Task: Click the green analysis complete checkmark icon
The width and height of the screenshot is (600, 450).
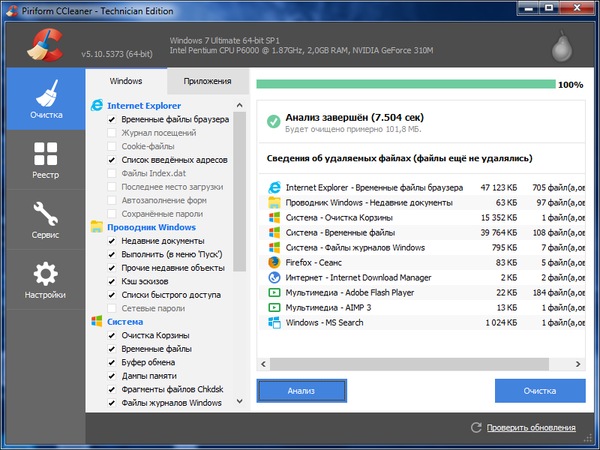Action: tap(272, 121)
